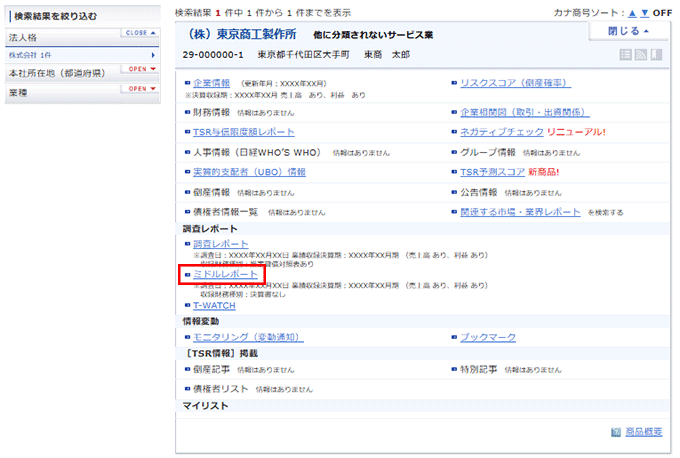Click 債権者情報一覧 text
Screen dimensions: 680x458
click(225, 212)
